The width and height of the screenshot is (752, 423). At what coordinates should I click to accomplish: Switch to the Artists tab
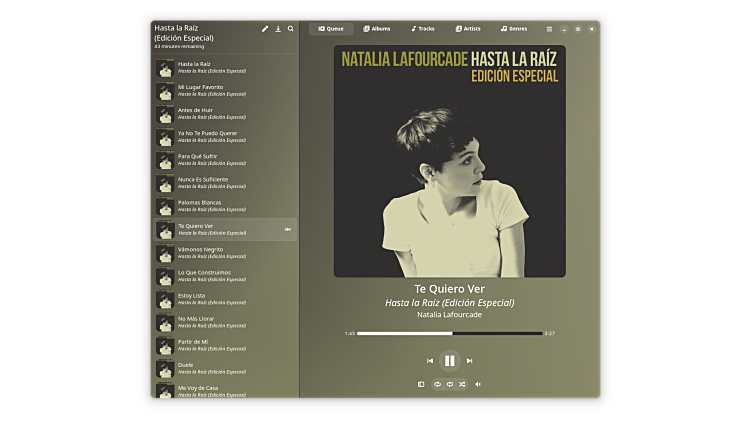(468, 29)
